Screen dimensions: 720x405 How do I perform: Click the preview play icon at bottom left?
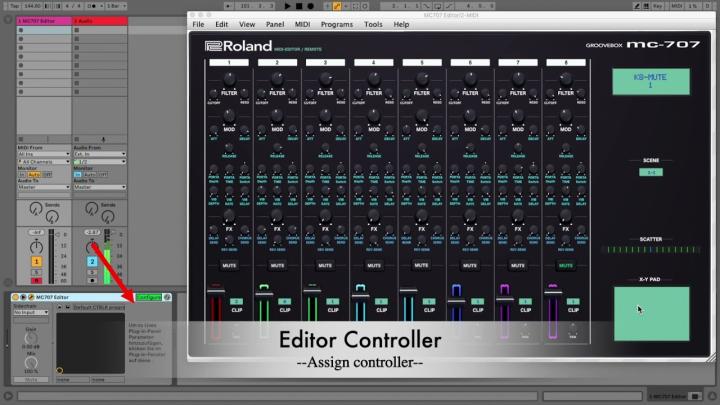tap(8, 395)
